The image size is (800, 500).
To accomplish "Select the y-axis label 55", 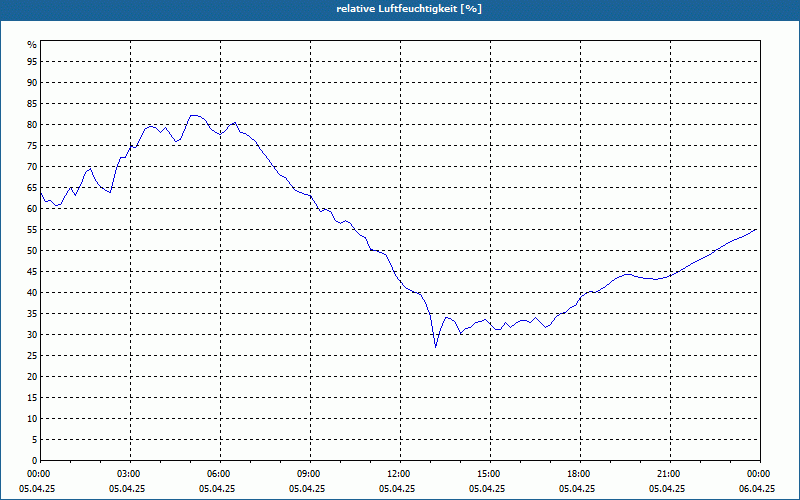I will 32,230.
